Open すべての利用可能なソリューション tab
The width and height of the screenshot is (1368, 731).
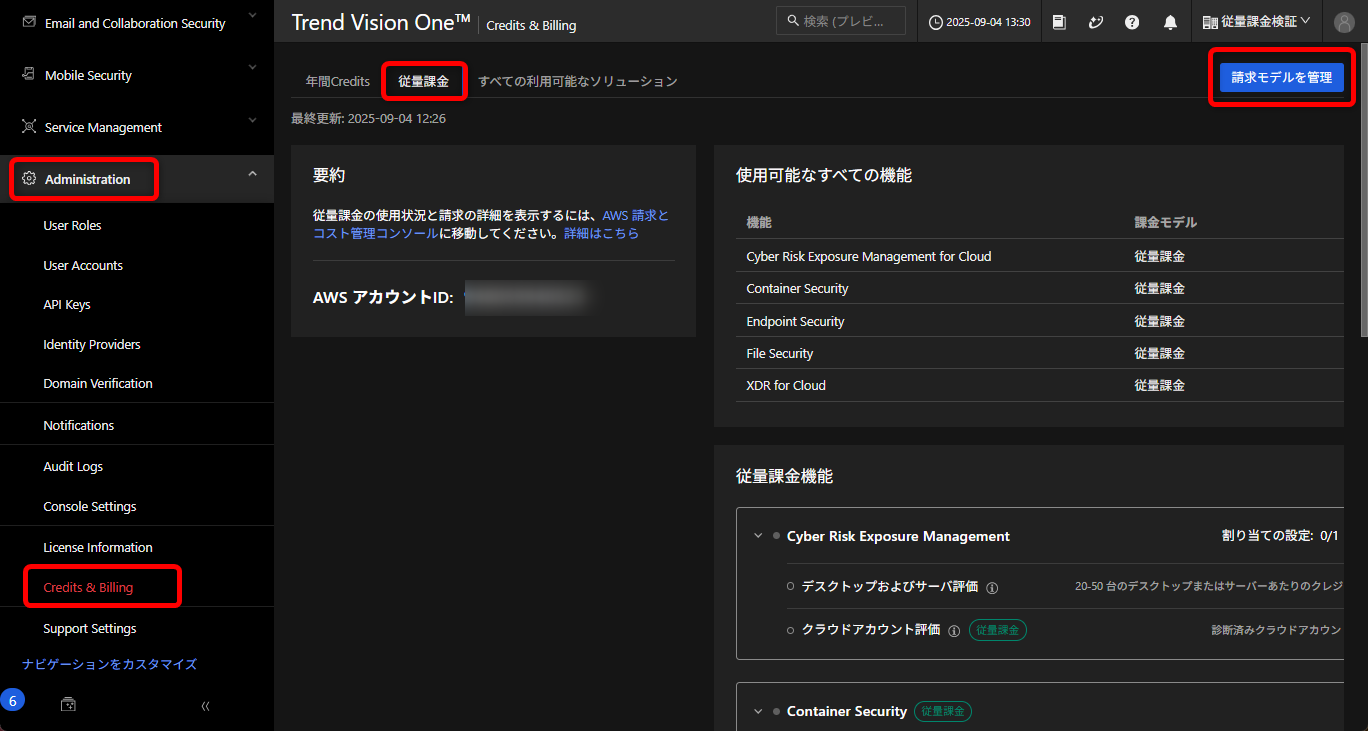coord(578,81)
